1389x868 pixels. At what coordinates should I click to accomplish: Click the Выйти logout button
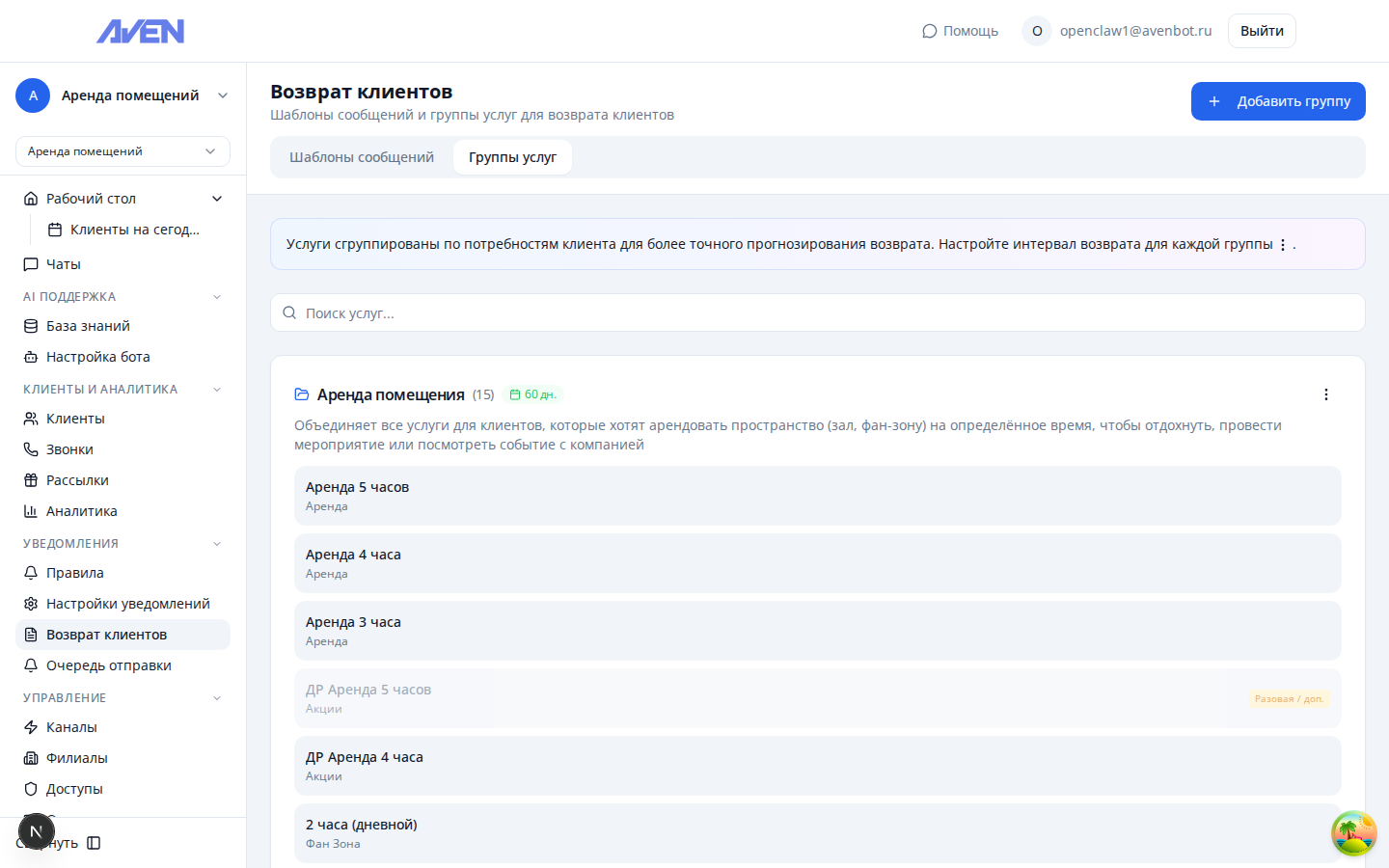(x=1261, y=31)
